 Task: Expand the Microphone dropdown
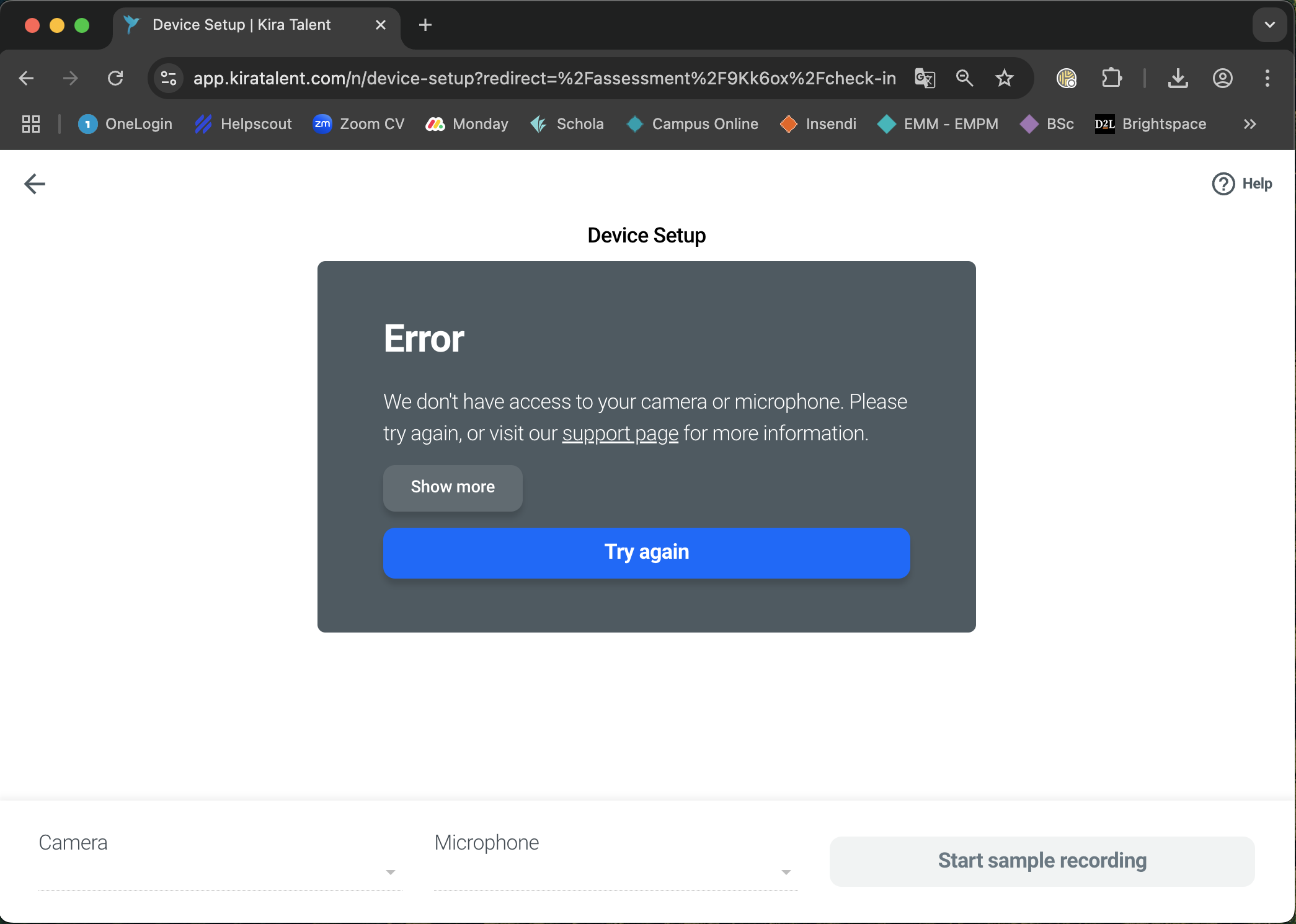coord(786,872)
